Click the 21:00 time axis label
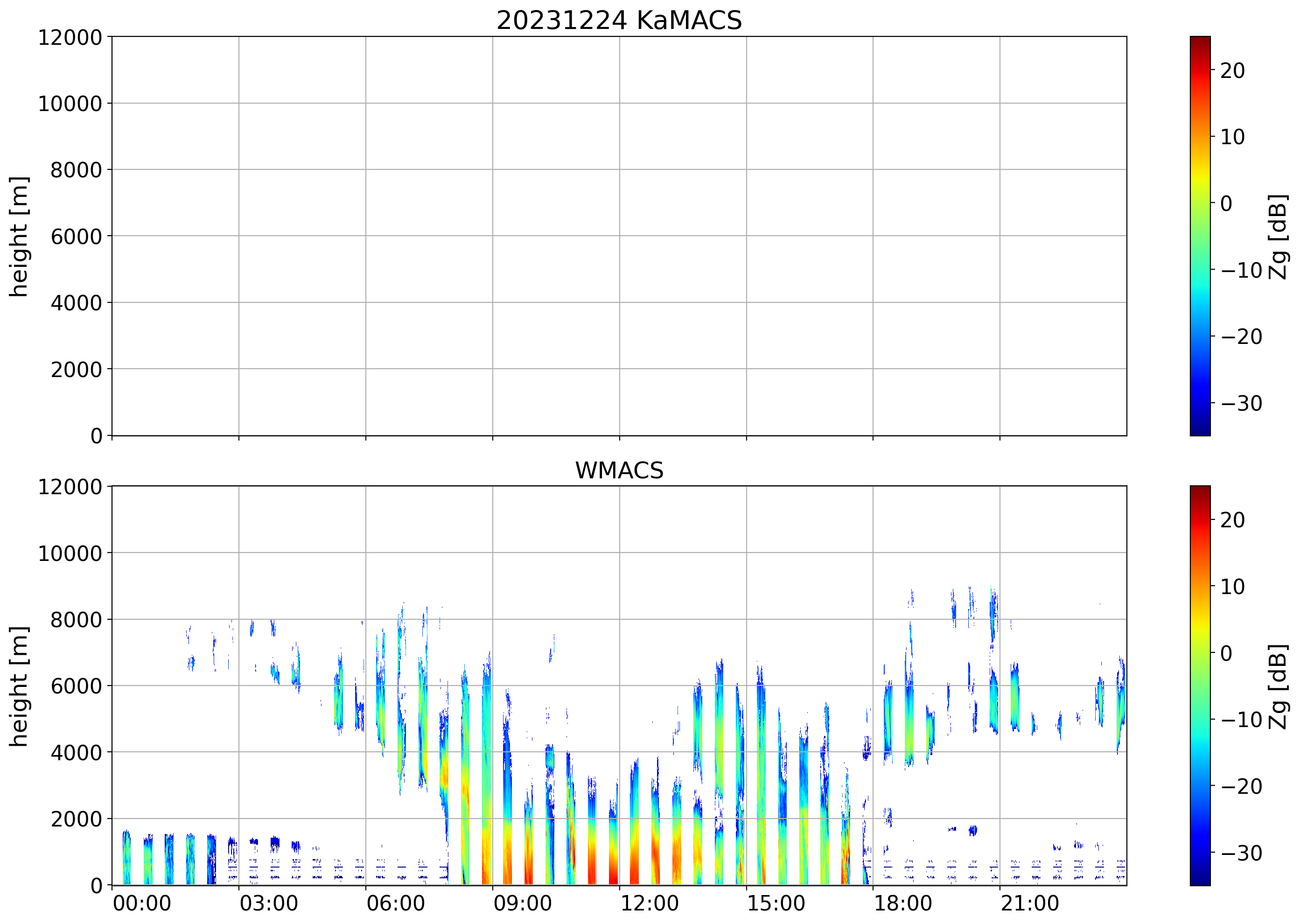1300x924 pixels. [x=1030, y=903]
